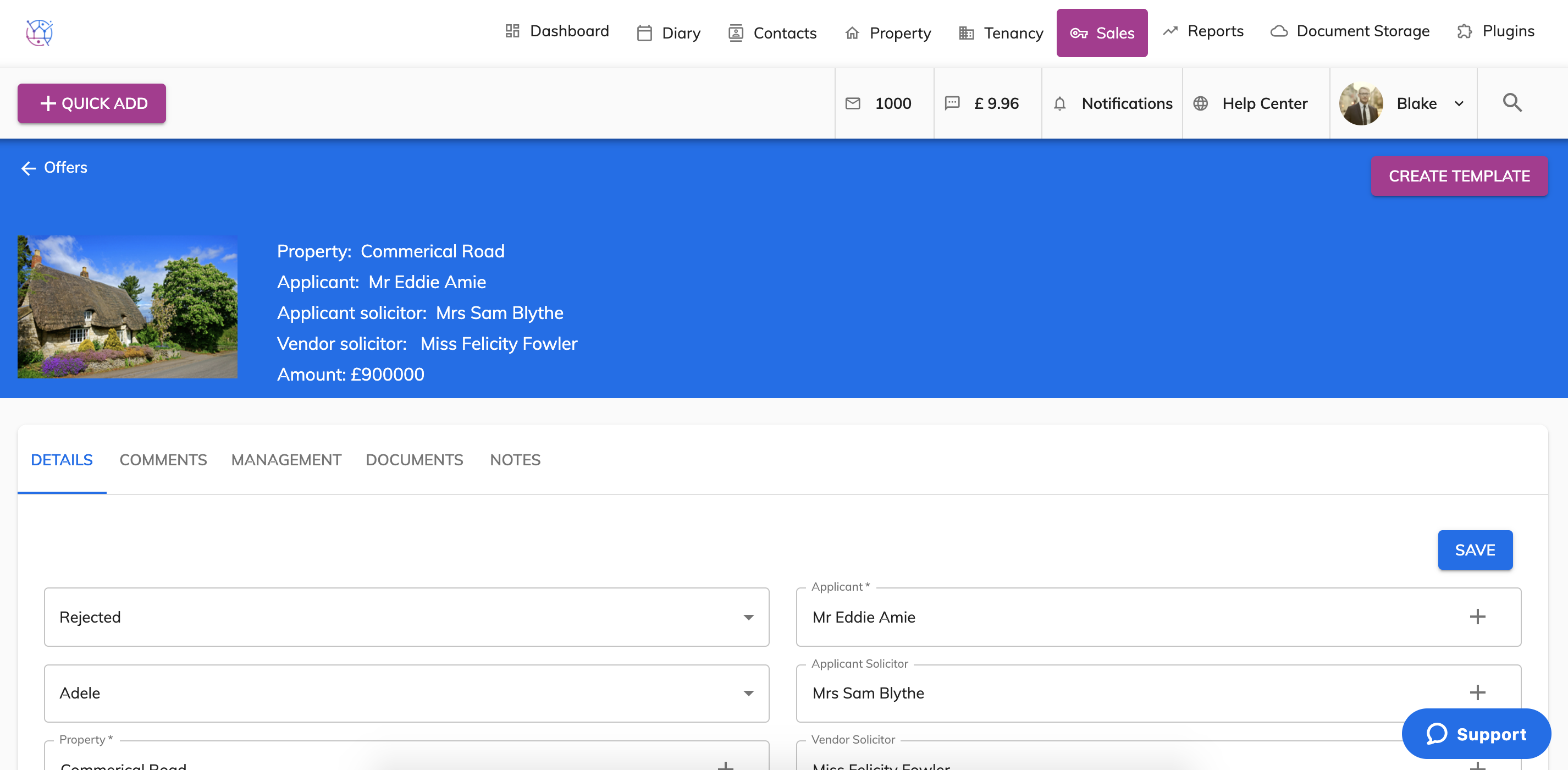Open the search magnifier icon

(1512, 103)
